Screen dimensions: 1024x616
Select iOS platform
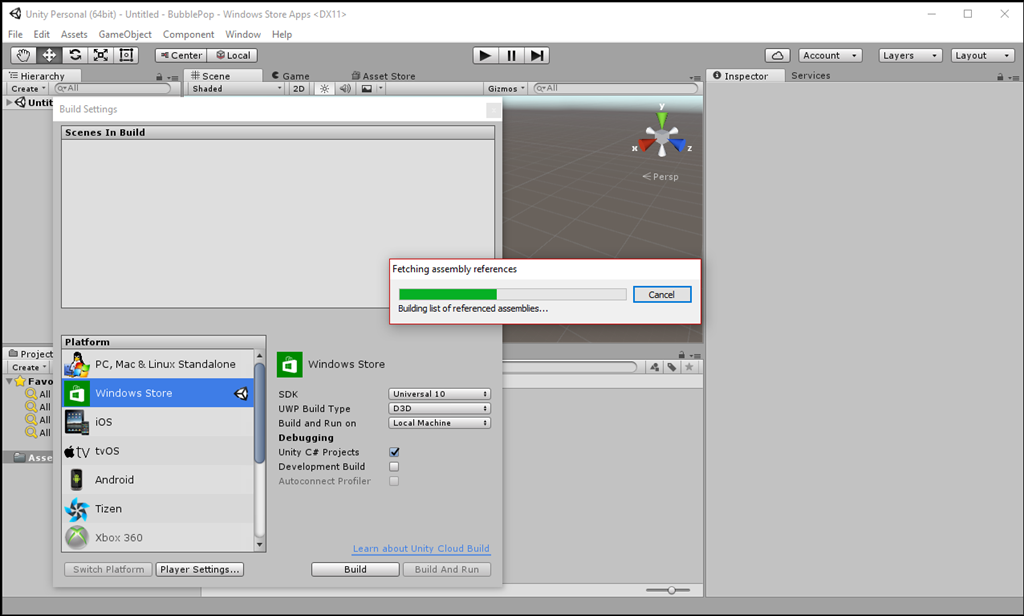point(158,421)
